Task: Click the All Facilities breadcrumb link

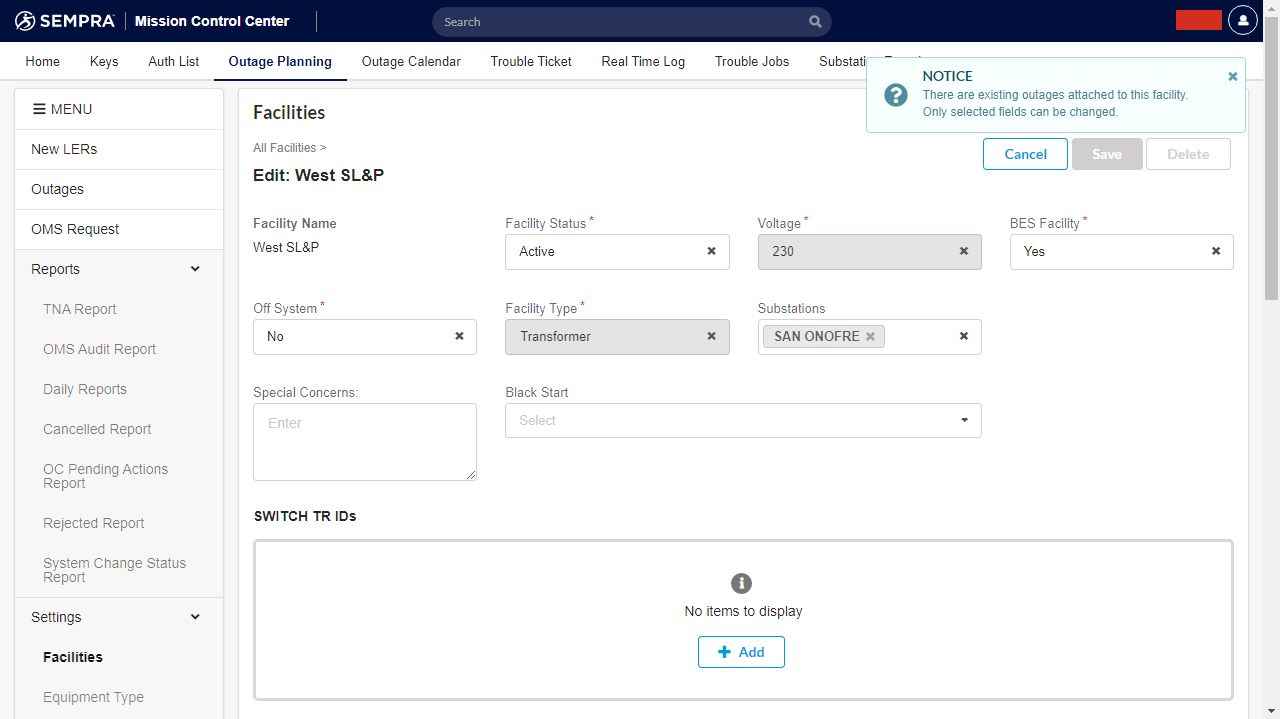Action: (x=284, y=148)
